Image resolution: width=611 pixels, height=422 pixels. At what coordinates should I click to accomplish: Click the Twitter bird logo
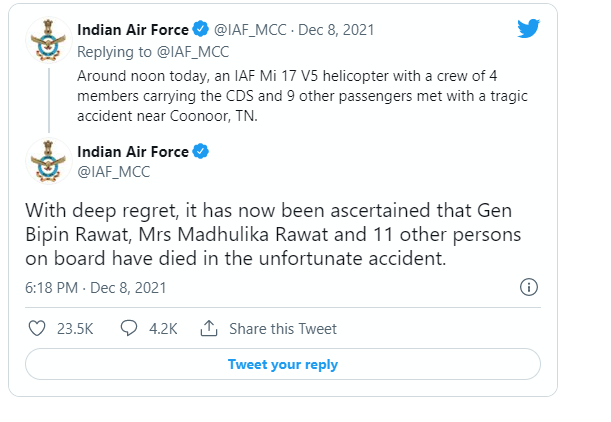529,28
